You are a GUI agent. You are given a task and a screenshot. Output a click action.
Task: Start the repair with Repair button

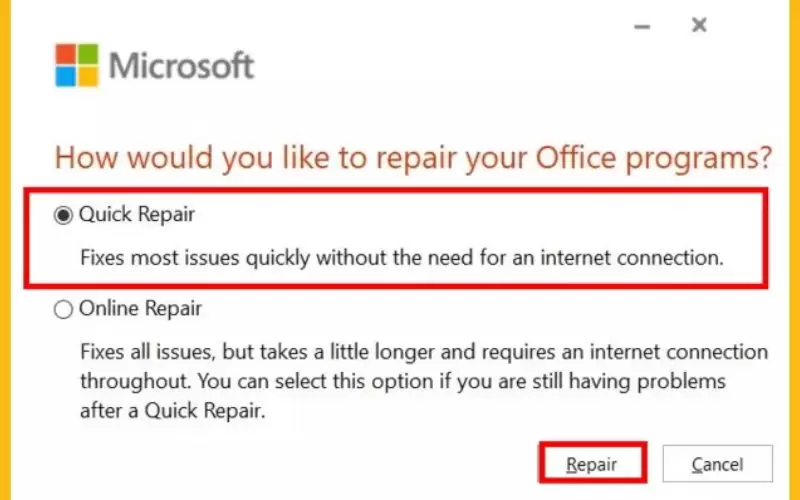coord(592,463)
